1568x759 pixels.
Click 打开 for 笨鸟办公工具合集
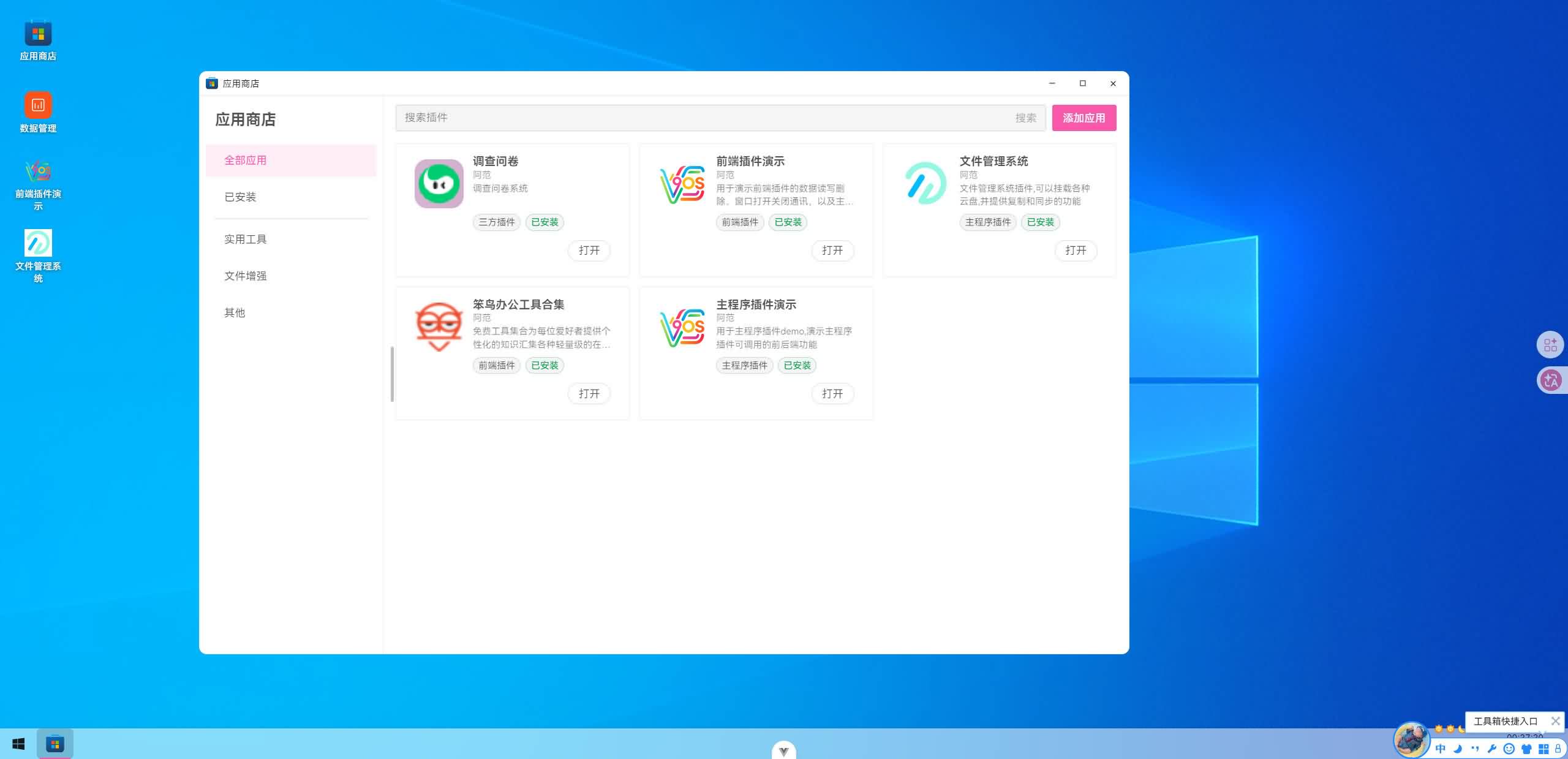[x=589, y=394]
